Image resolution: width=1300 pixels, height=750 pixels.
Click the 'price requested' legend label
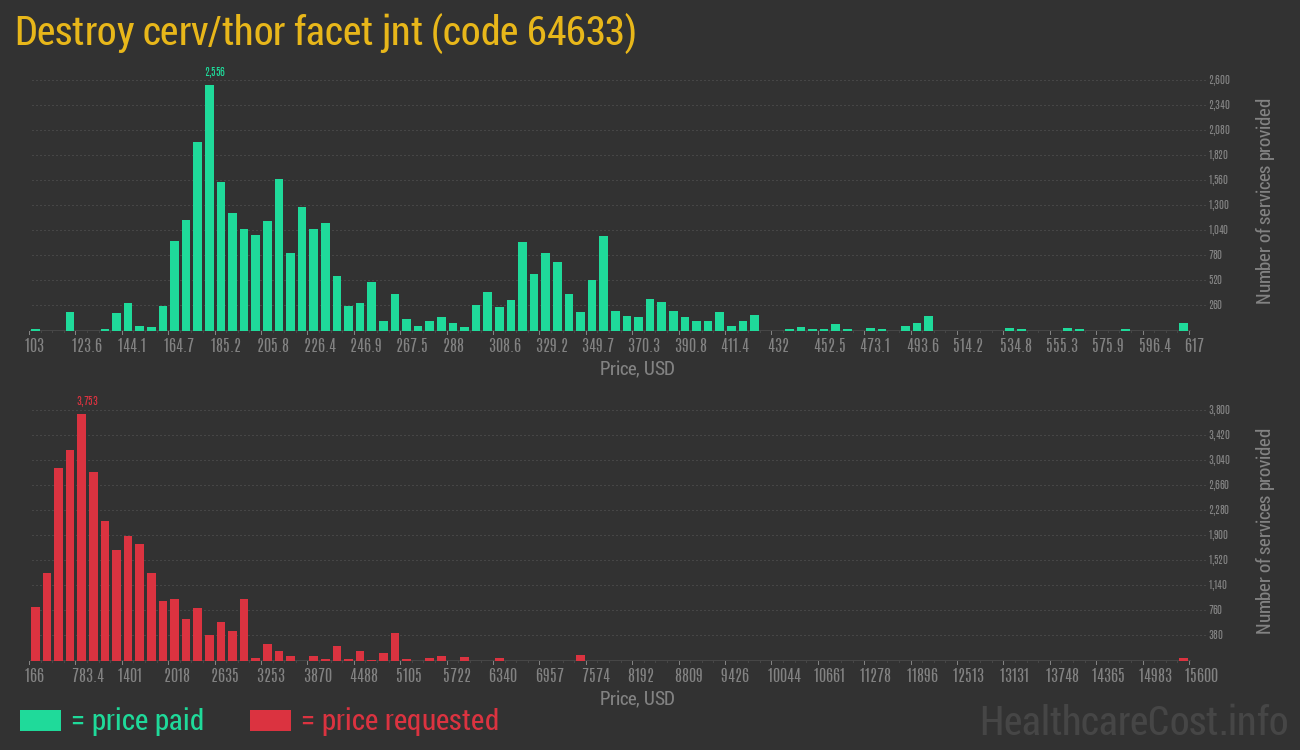click(x=399, y=720)
